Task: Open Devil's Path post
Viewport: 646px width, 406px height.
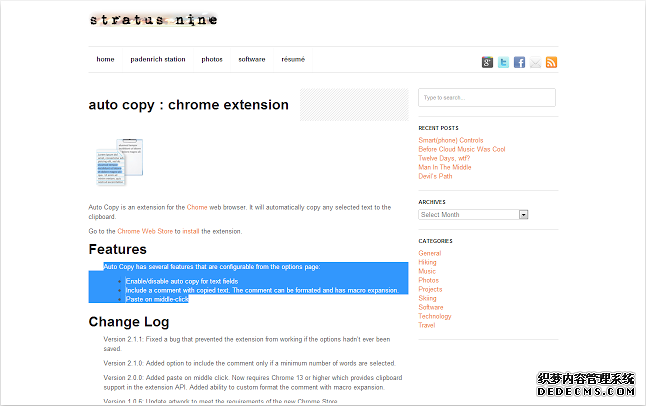Action: click(x=435, y=176)
